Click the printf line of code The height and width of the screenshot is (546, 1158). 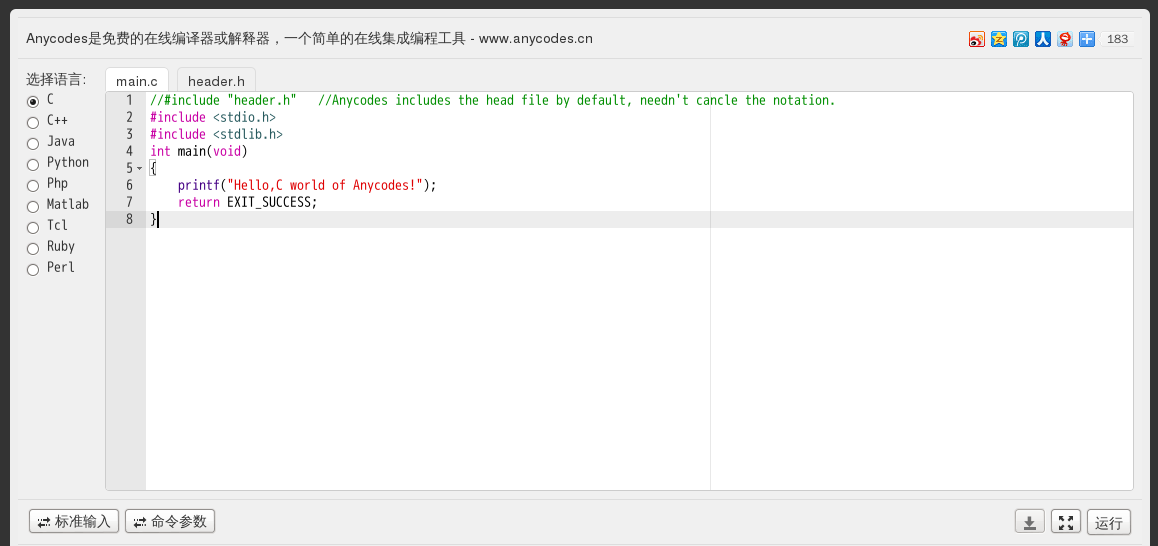[307, 185]
